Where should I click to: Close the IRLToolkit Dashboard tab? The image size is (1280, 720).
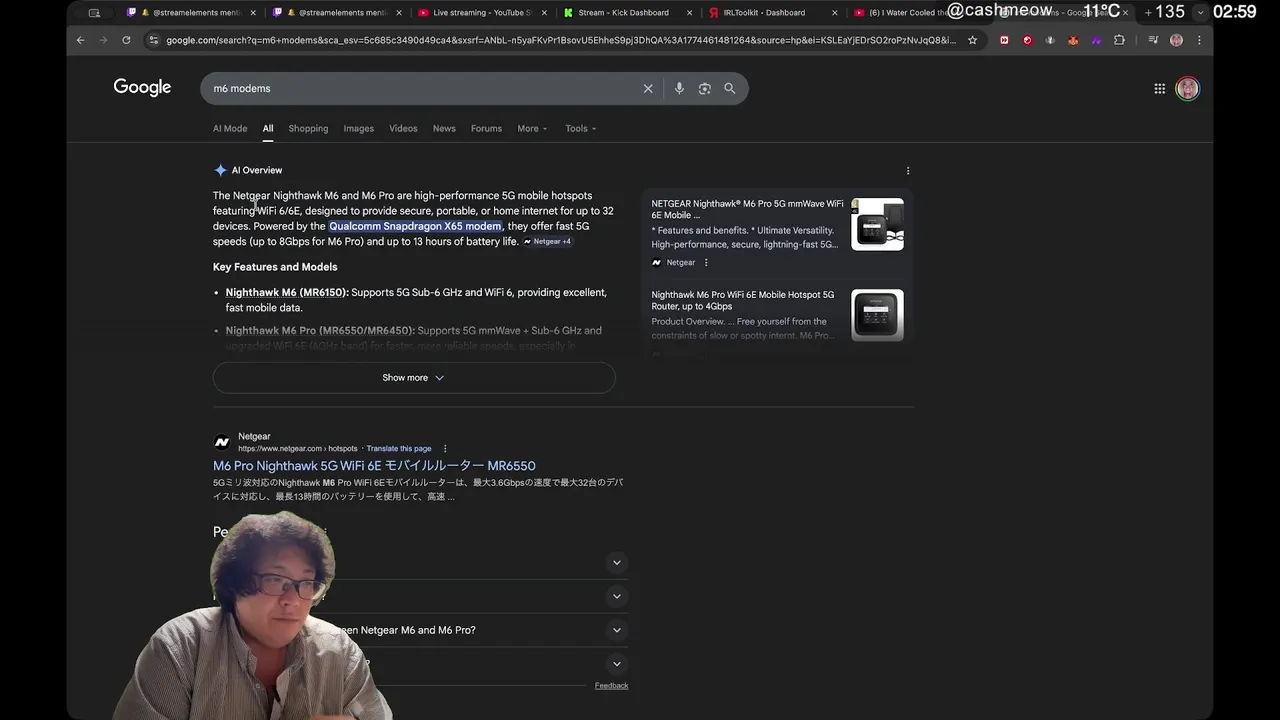(834, 13)
